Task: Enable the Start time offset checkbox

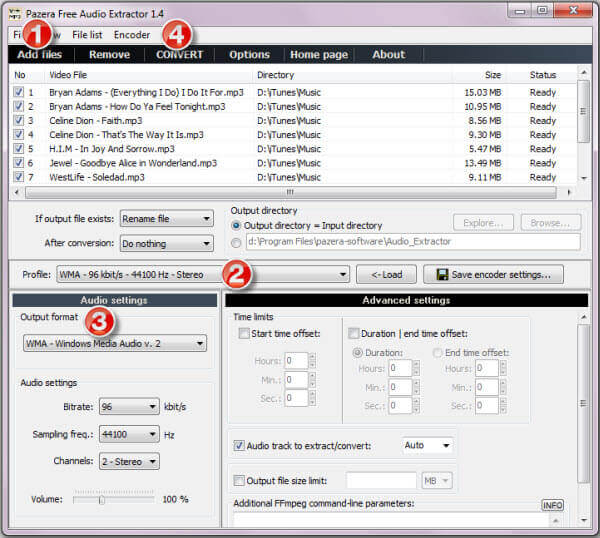Action: point(245,333)
